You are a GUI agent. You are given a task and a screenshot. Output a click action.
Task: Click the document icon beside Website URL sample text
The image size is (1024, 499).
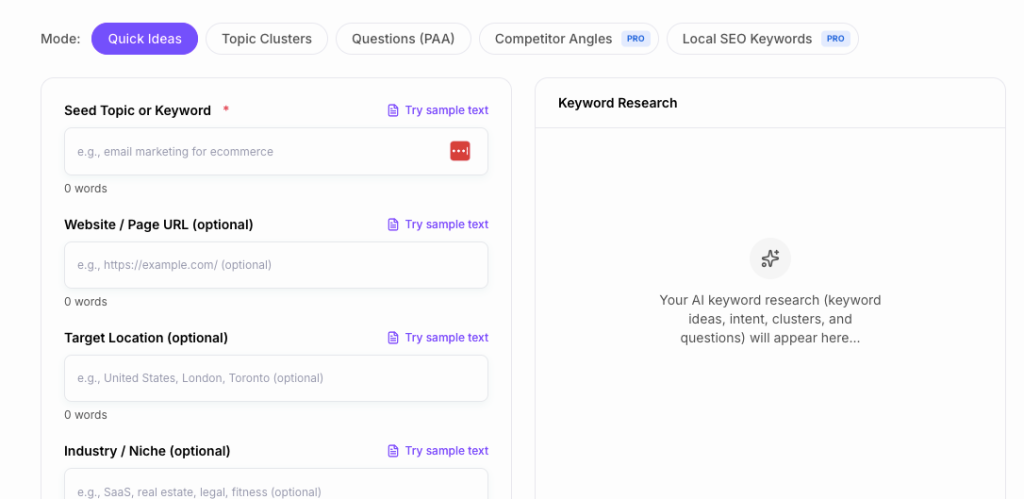[393, 224]
